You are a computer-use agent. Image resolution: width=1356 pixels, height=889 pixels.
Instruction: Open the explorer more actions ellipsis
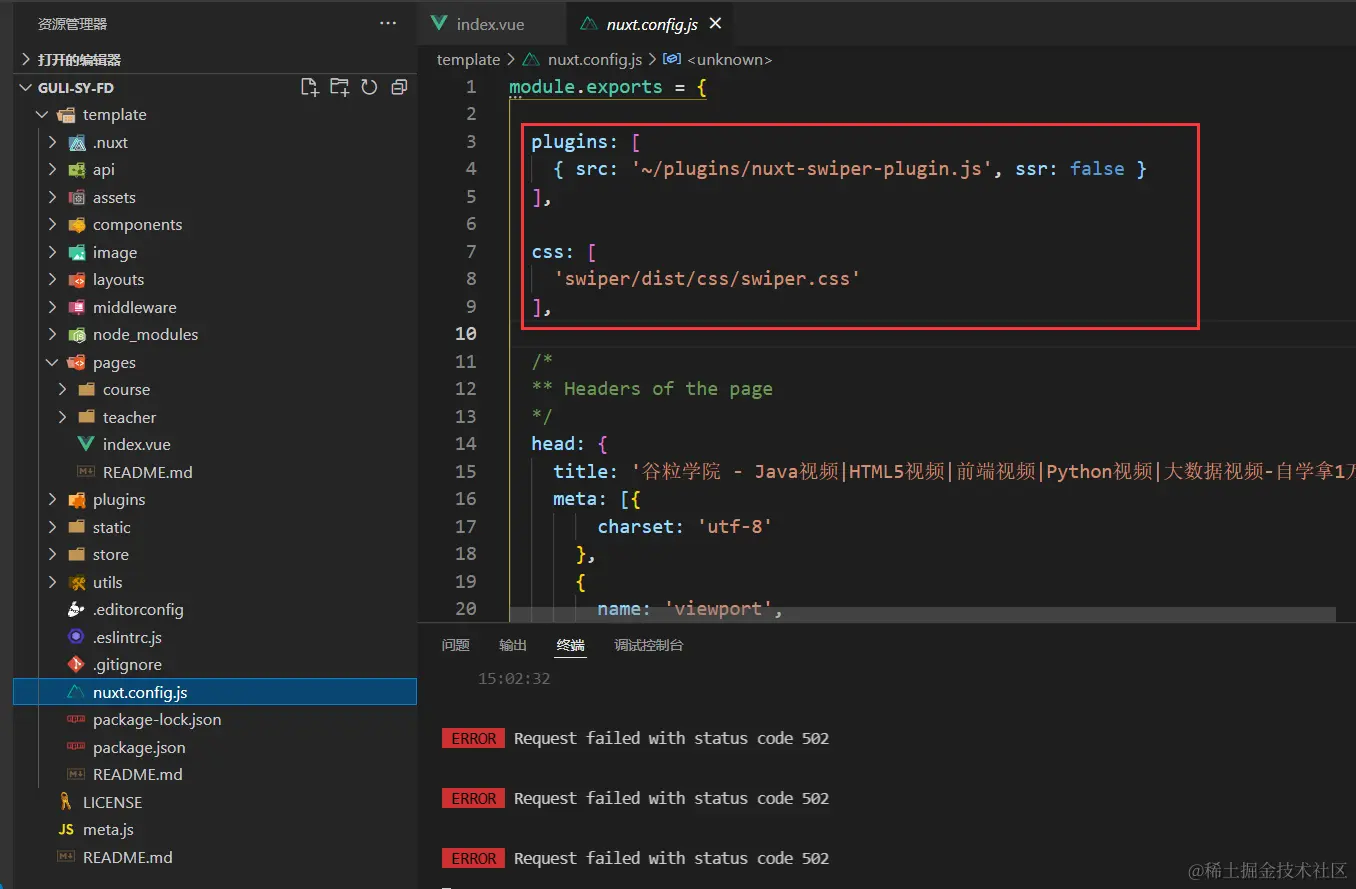click(x=388, y=23)
